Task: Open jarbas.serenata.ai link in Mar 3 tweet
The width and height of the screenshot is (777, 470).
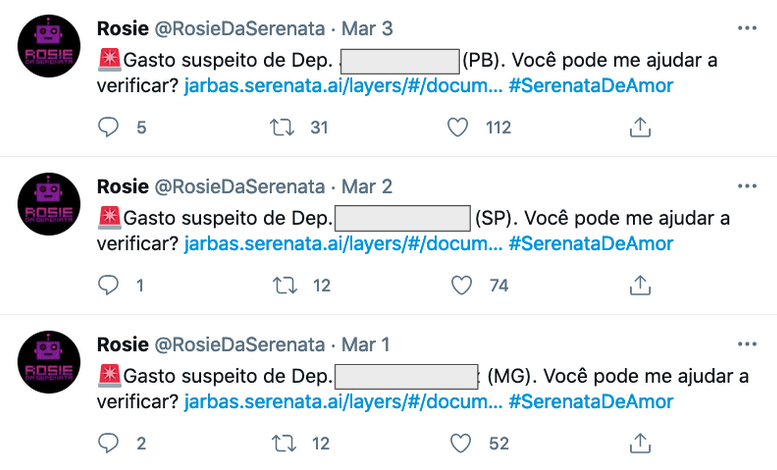Action: click(343, 86)
